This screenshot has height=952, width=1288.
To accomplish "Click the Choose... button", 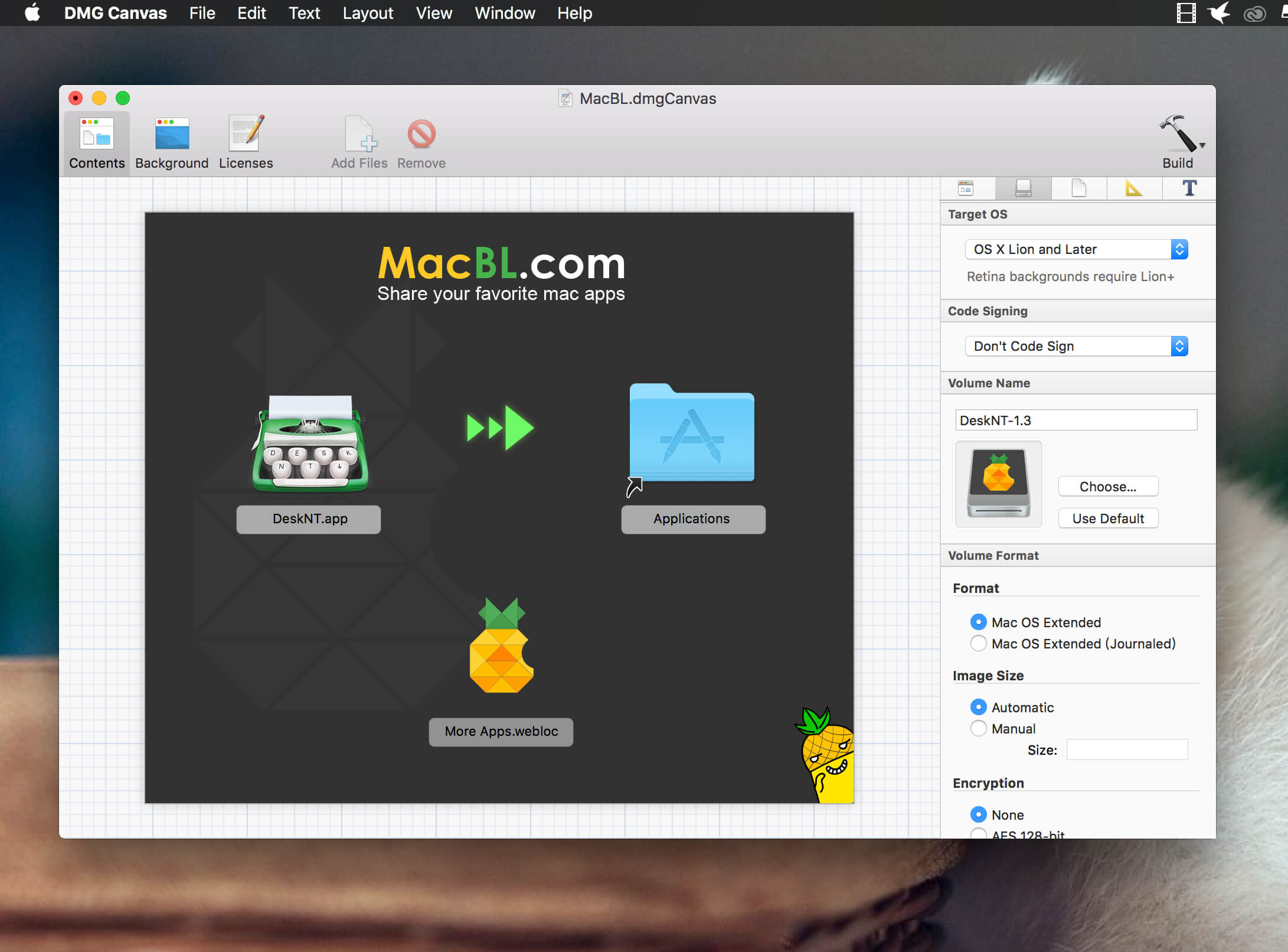I will 1108,487.
